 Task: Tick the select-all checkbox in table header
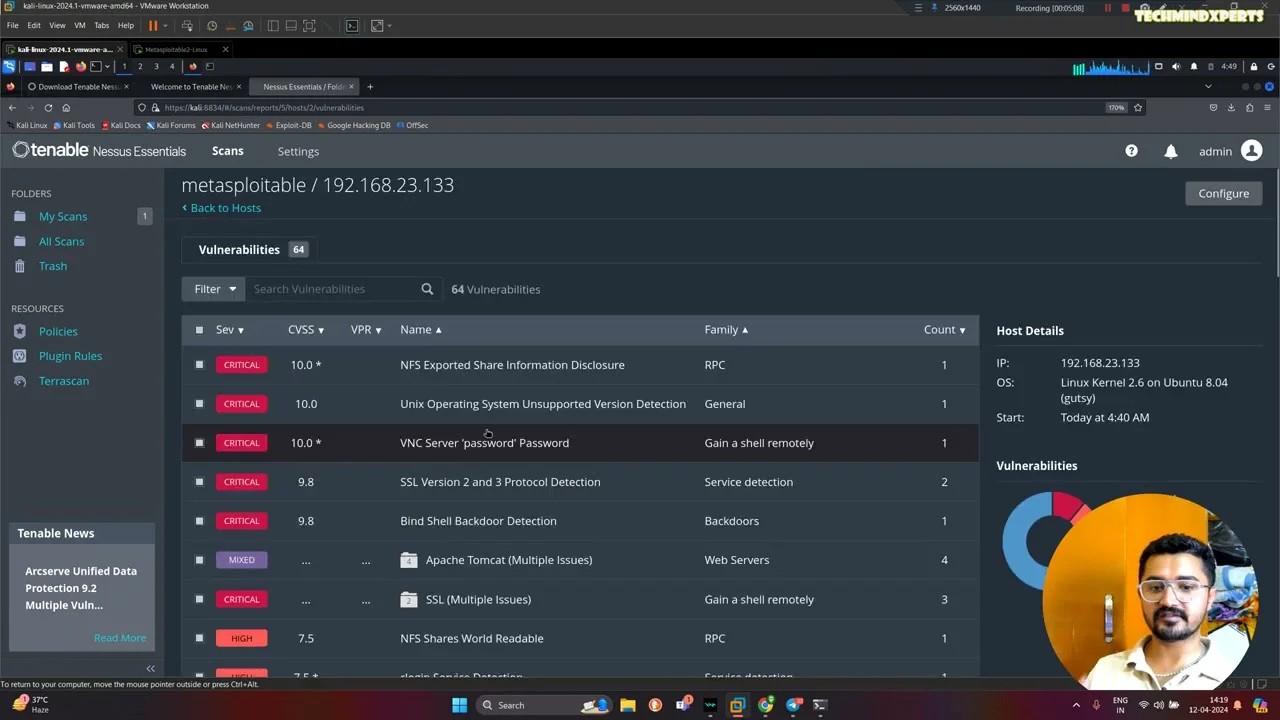pyautogui.click(x=199, y=330)
